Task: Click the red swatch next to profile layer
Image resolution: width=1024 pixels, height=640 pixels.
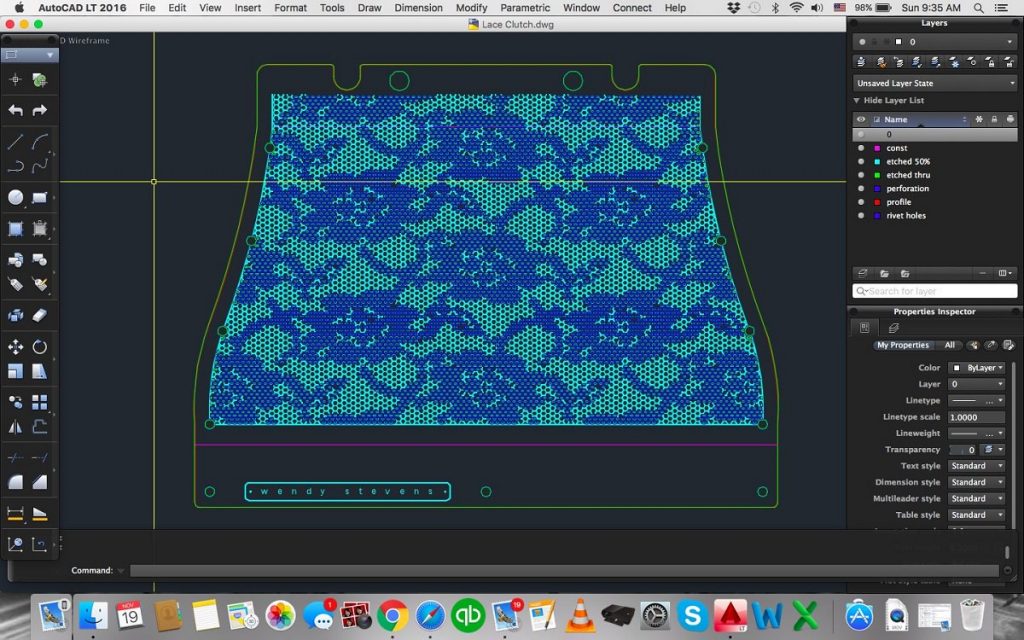Action: click(x=877, y=202)
